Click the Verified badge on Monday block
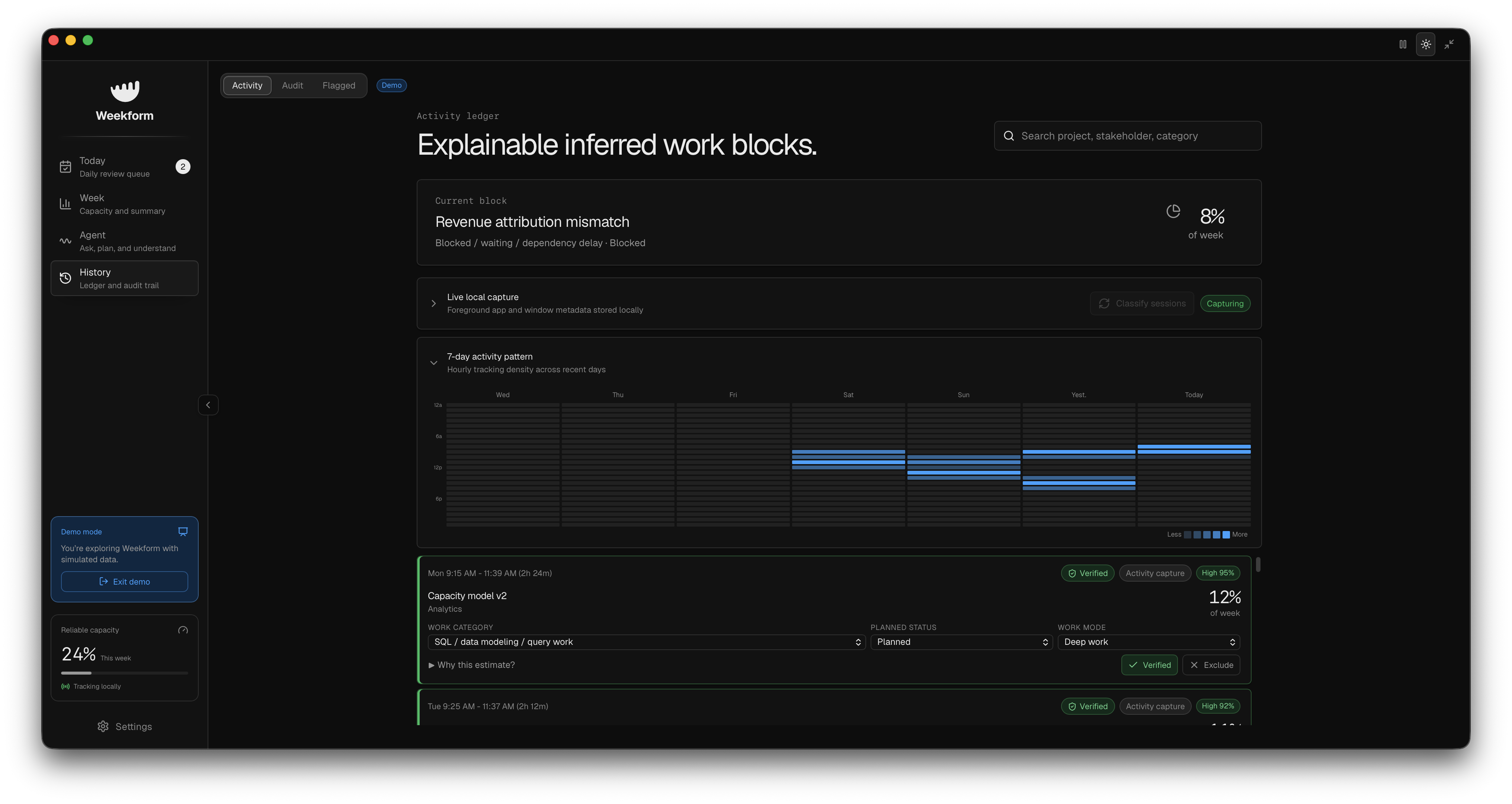The height and width of the screenshot is (804, 1512). (x=1087, y=573)
